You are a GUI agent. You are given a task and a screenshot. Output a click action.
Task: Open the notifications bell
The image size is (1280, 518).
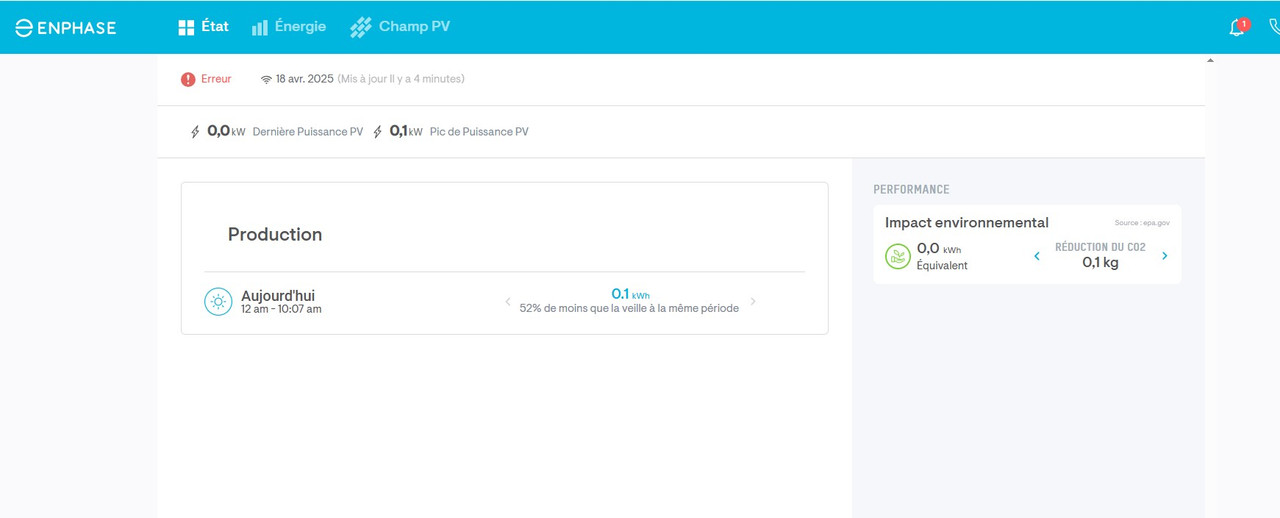[1238, 27]
